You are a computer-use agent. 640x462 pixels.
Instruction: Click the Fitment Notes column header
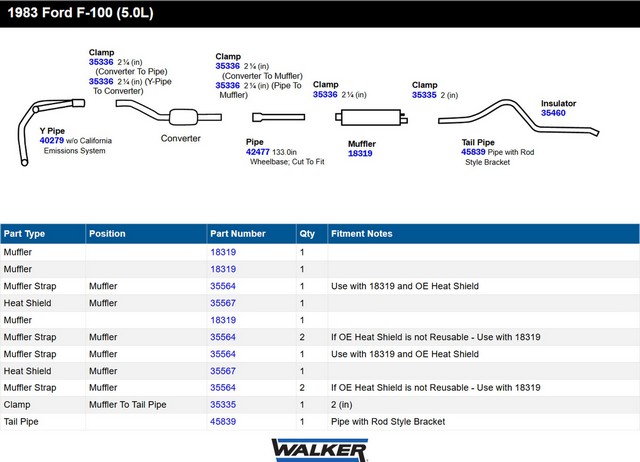coord(484,234)
